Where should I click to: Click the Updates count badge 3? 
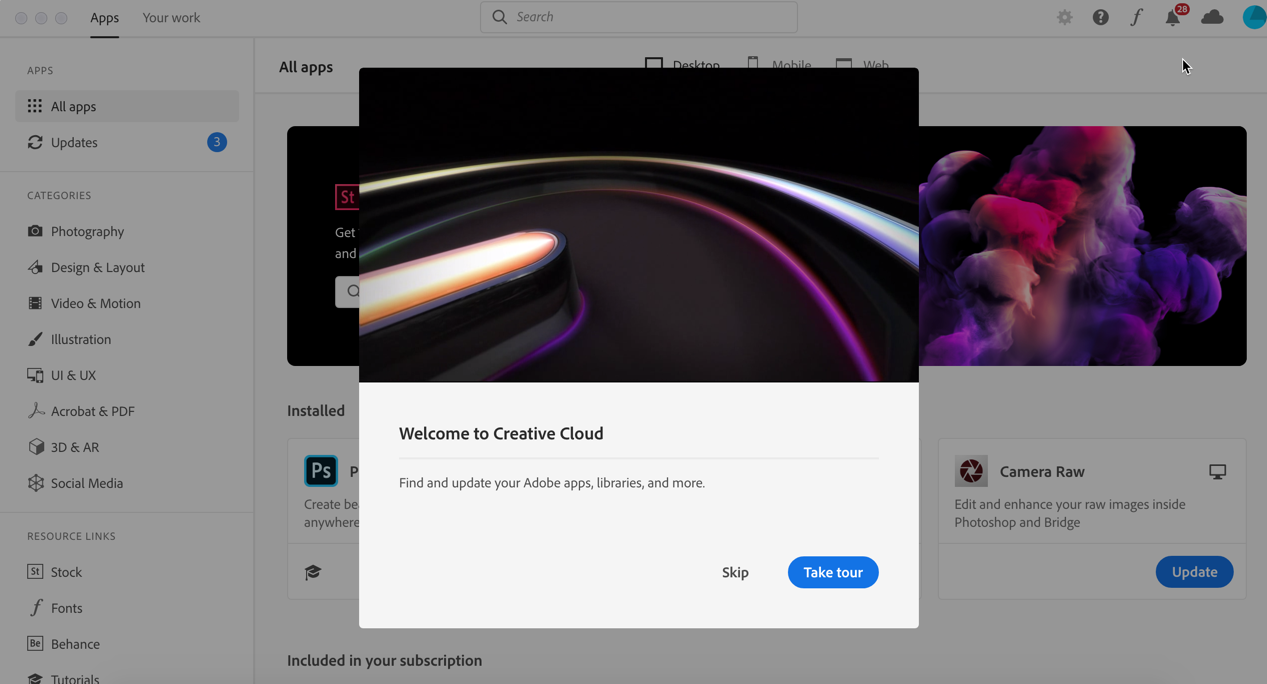point(217,142)
